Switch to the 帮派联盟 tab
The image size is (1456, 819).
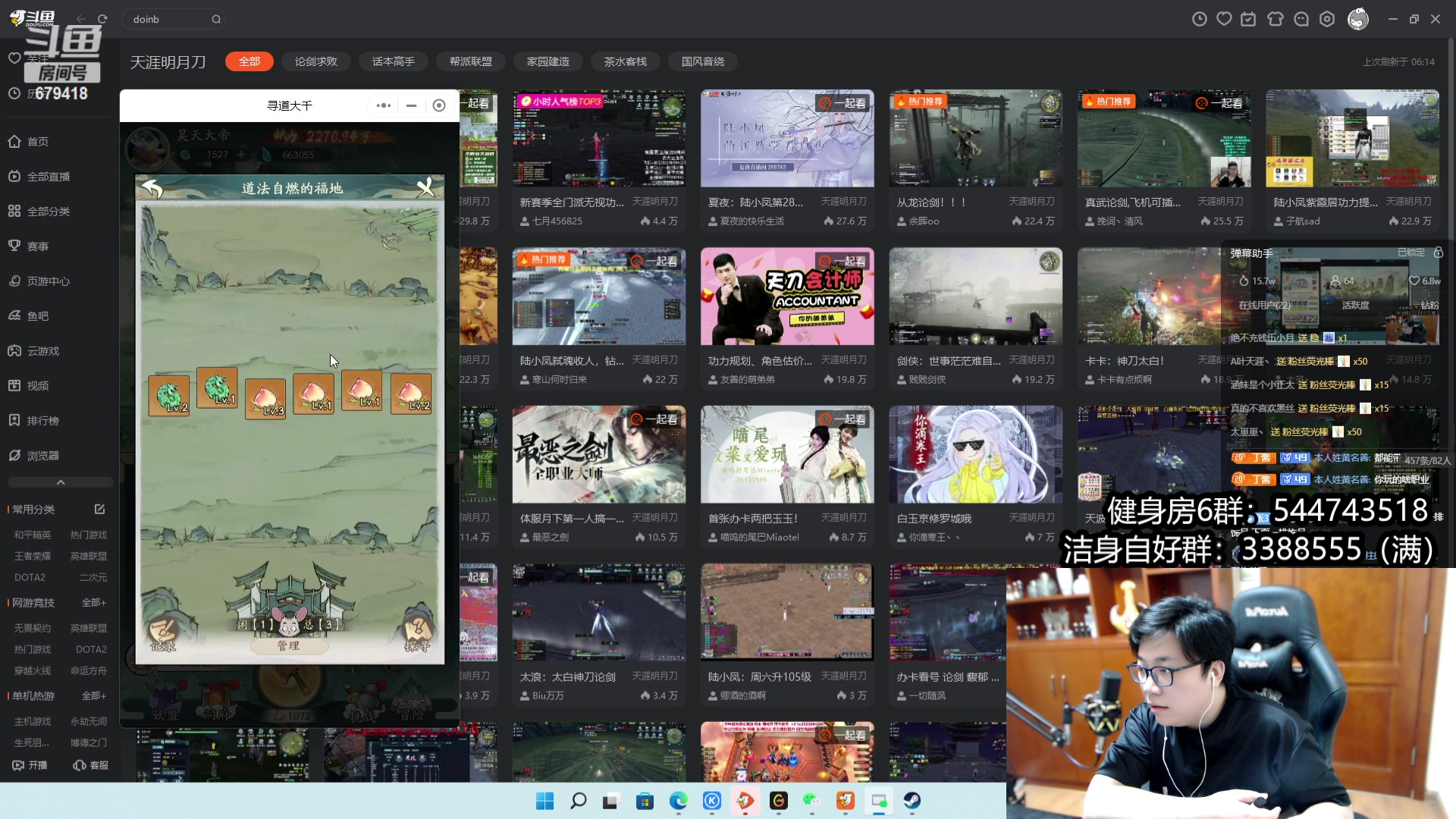pos(471,61)
